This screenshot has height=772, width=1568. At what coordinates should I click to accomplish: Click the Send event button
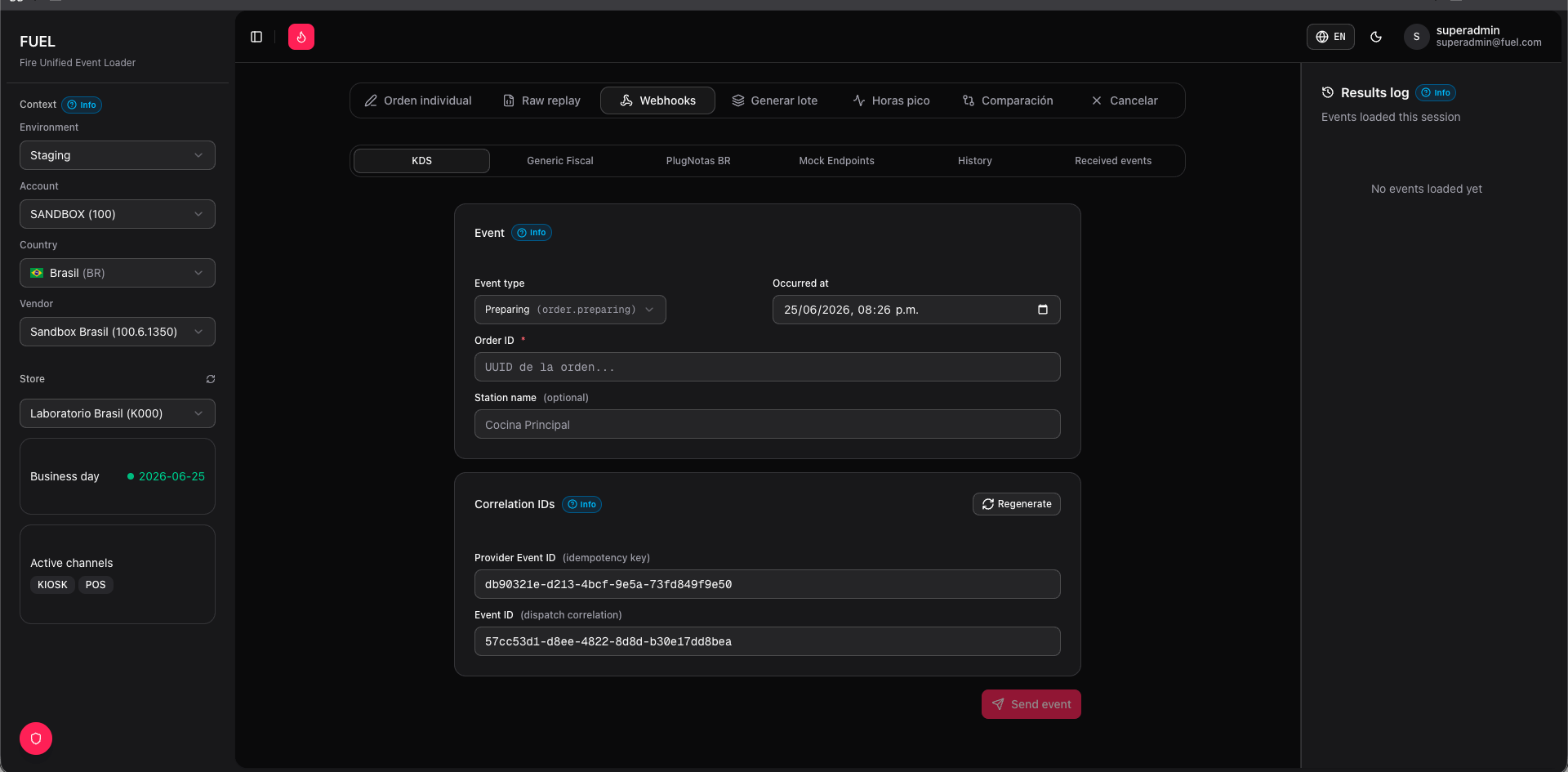[x=1031, y=704]
